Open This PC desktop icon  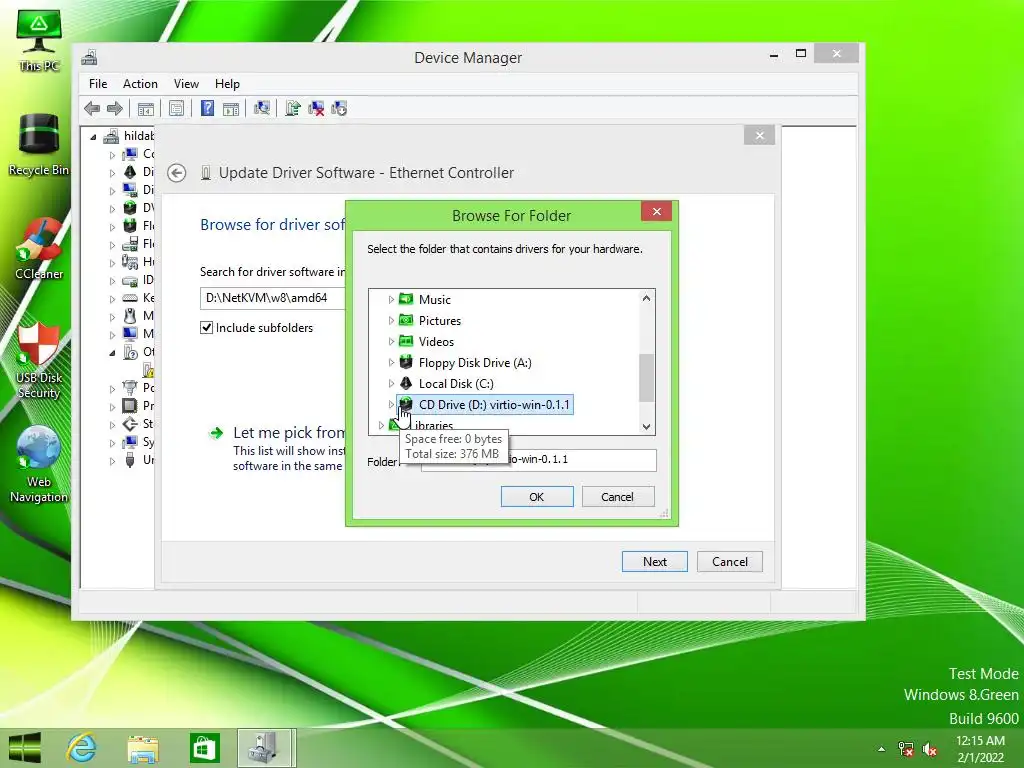(39, 40)
